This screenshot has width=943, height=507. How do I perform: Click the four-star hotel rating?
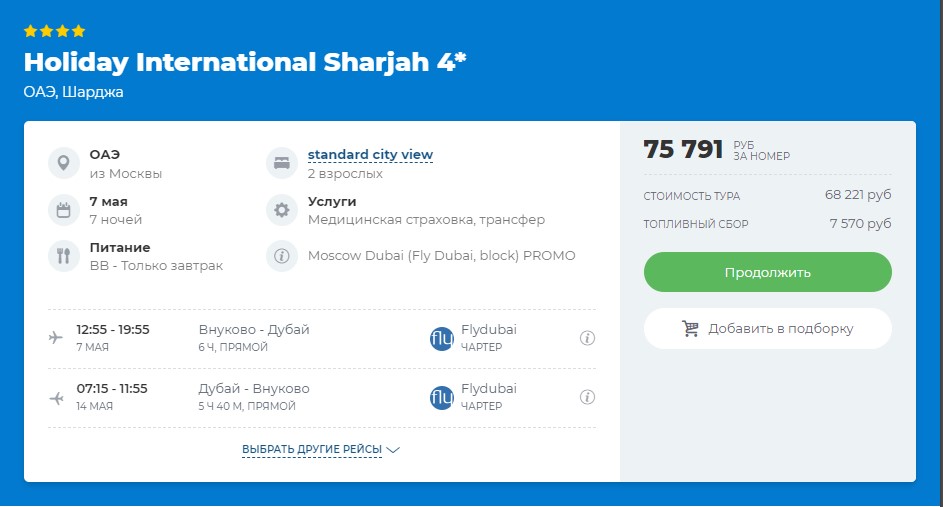(x=55, y=31)
